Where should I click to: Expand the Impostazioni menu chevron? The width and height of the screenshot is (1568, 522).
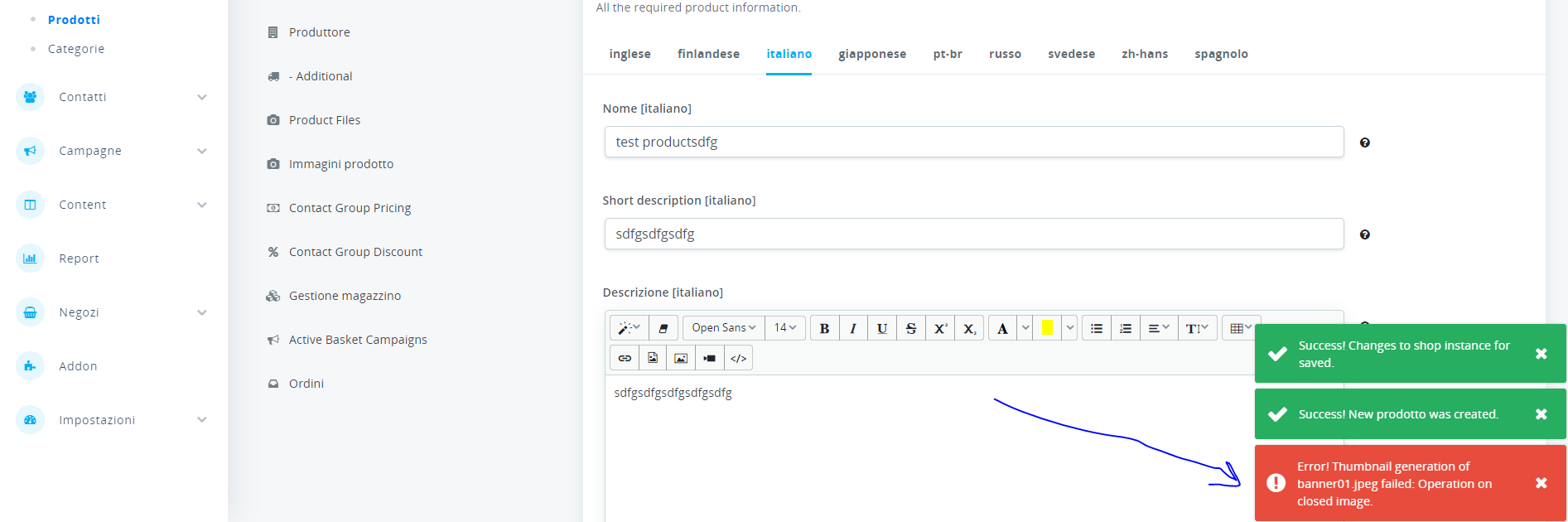[x=202, y=420]
